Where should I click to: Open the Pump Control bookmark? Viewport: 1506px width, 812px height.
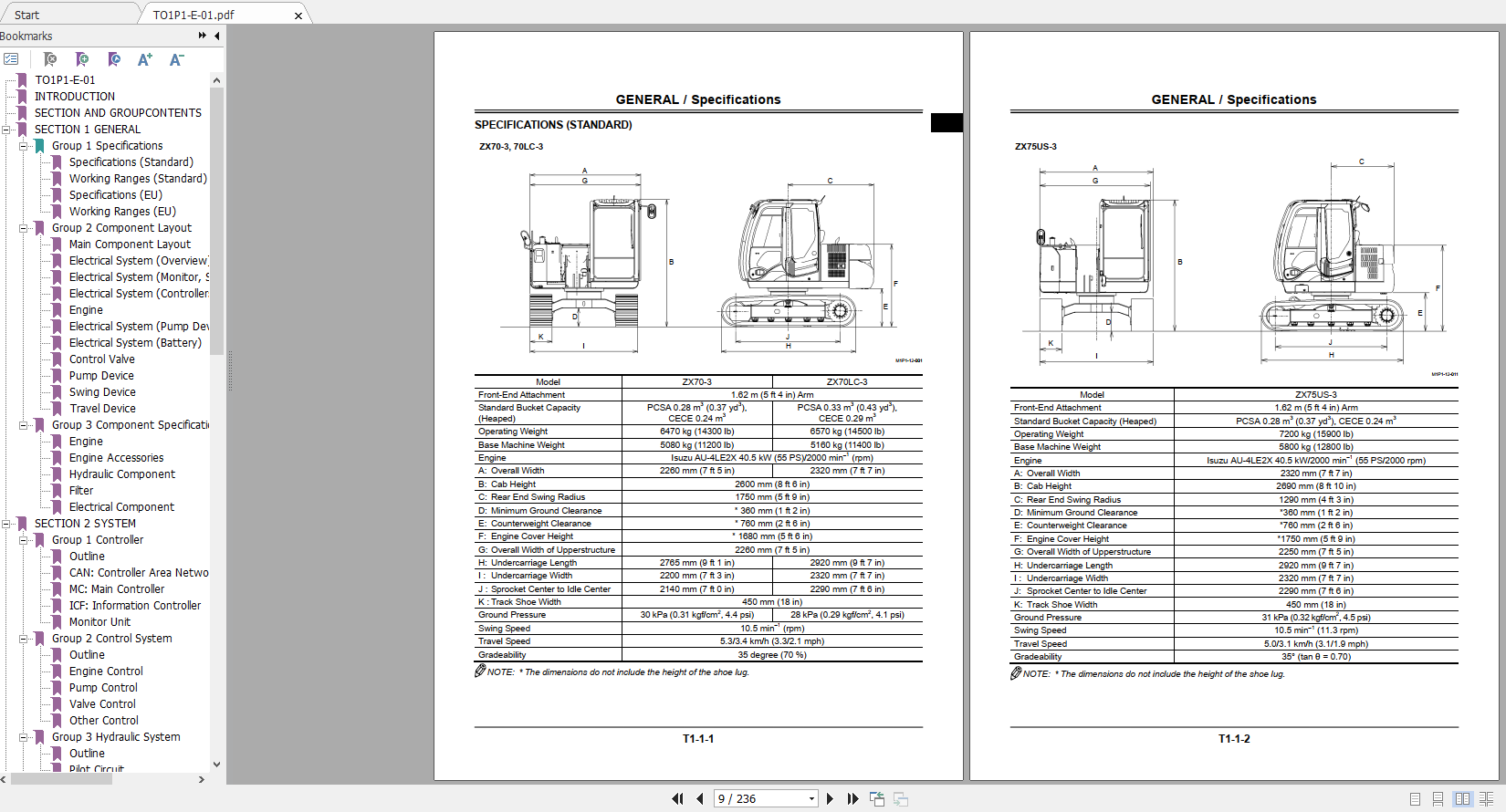click(x=103, y=688)
